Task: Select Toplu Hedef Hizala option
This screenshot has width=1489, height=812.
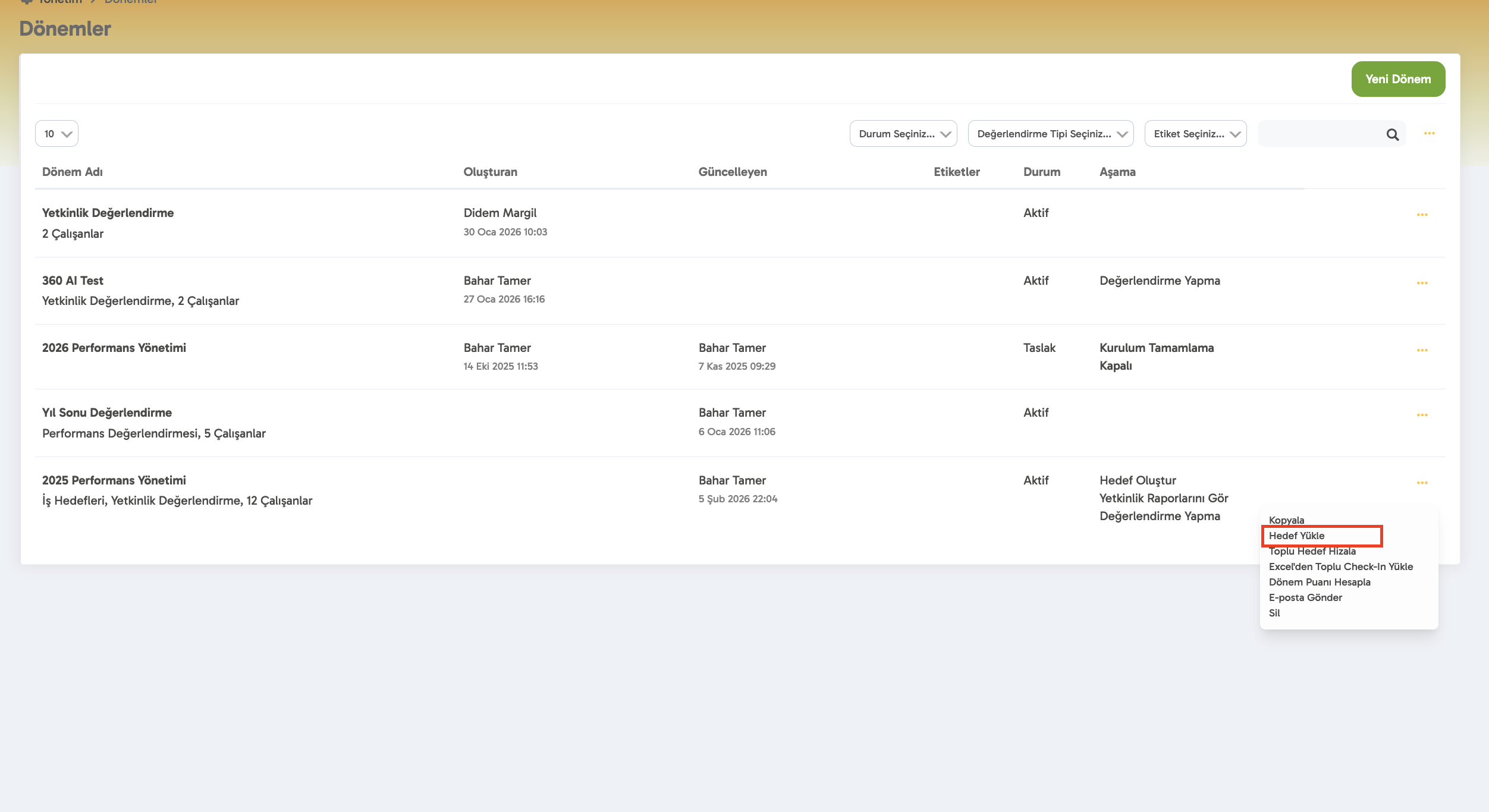Action: tap(1312, 551)
